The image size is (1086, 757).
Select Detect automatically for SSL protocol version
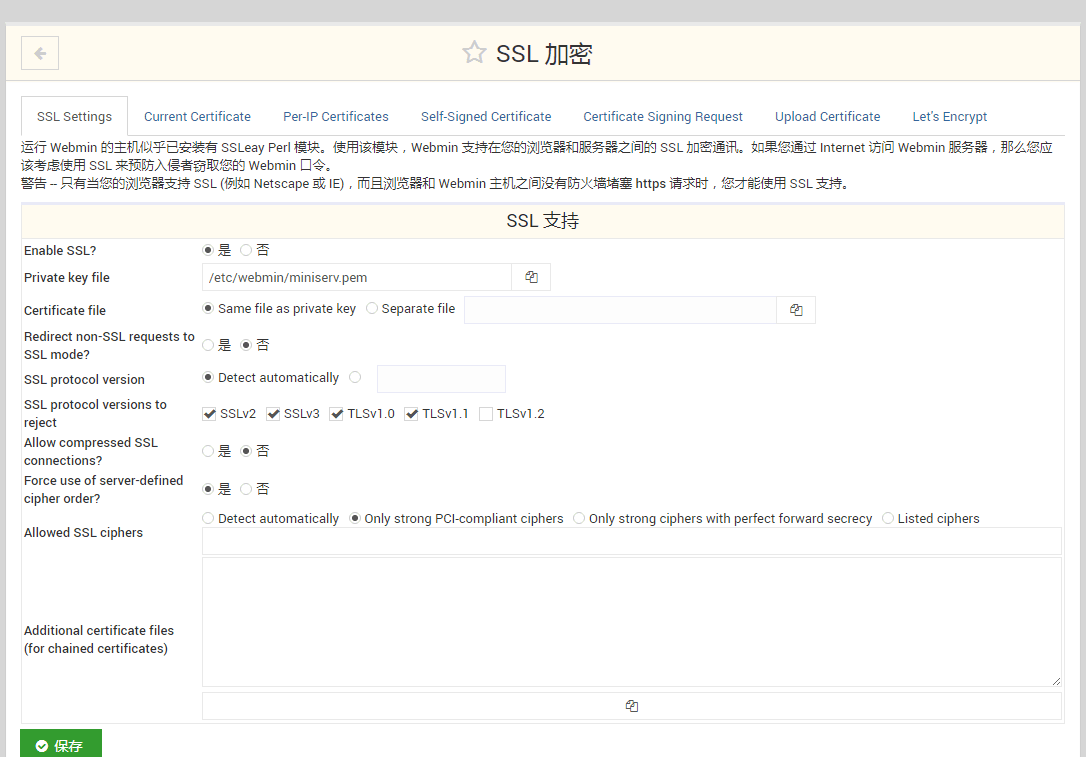point(208,377)
